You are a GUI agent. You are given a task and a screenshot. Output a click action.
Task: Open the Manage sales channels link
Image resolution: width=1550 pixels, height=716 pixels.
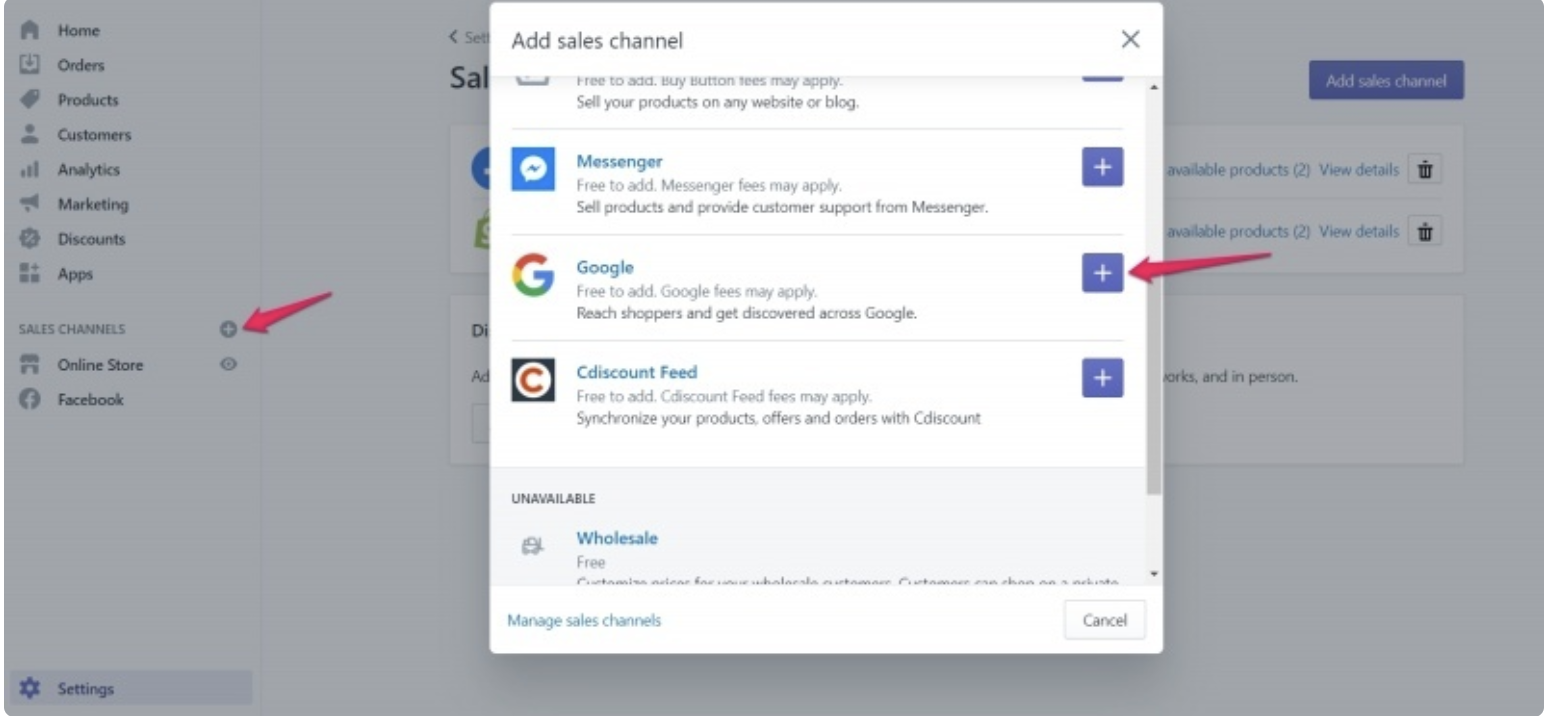coord(584,621)
